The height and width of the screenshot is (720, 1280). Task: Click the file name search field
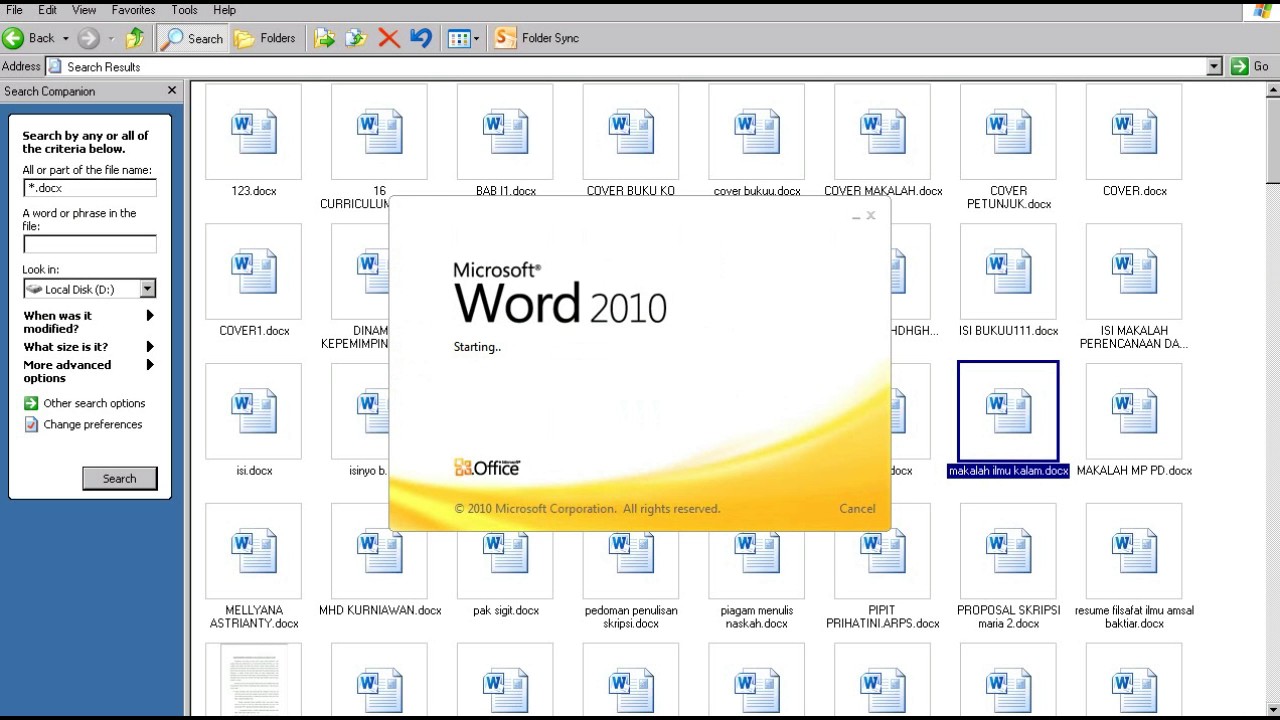[90, 187]
